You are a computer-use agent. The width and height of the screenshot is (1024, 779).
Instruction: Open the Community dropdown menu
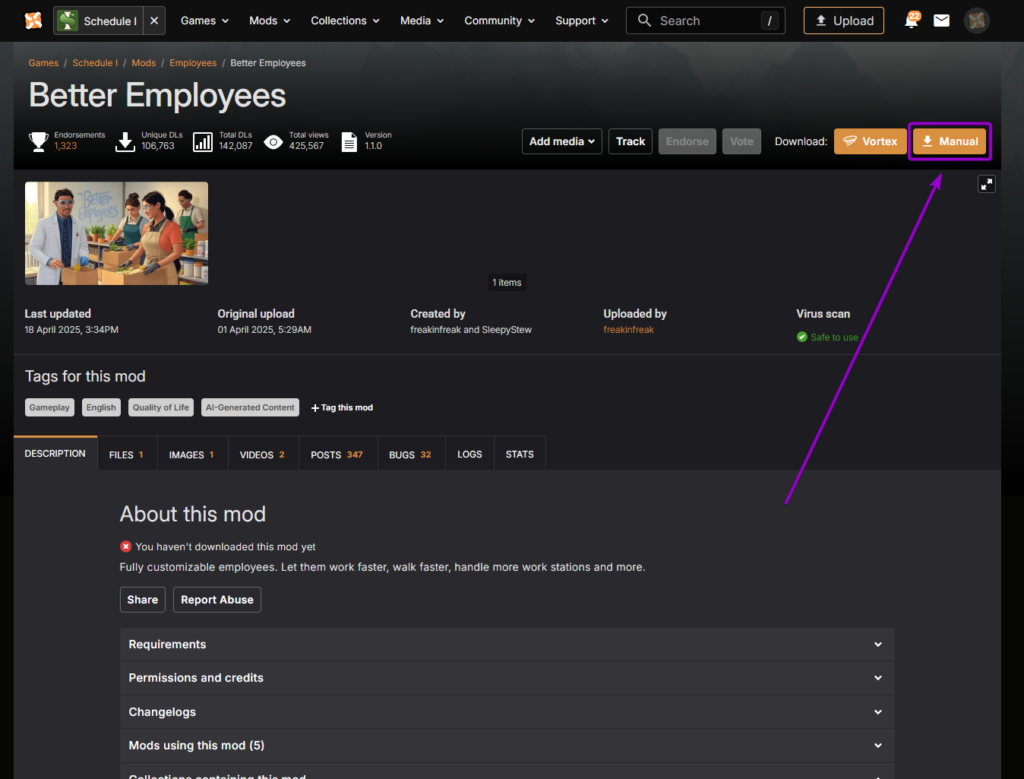(500, 21)
